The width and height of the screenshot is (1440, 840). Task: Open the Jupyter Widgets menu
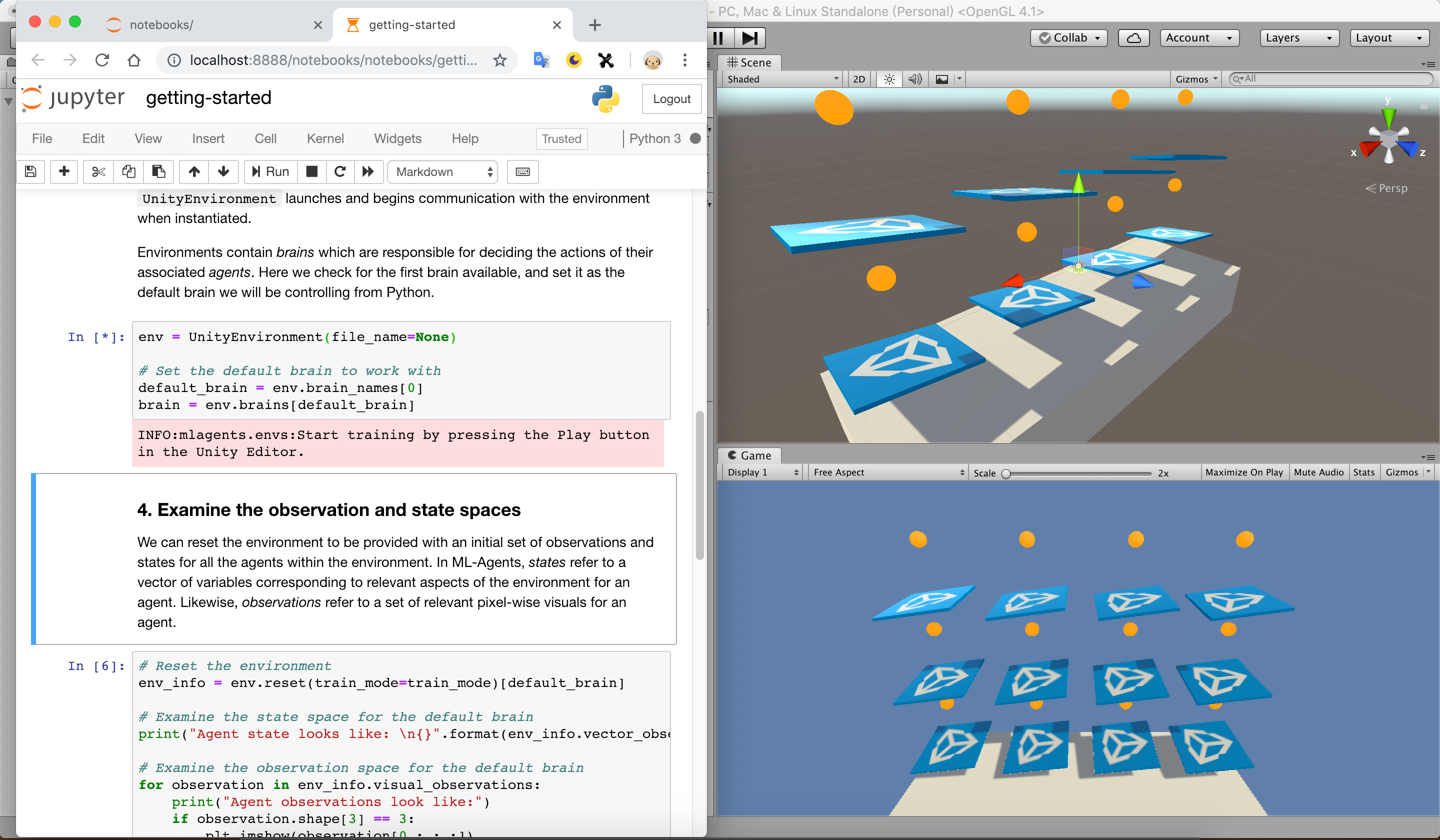[397, 138]
